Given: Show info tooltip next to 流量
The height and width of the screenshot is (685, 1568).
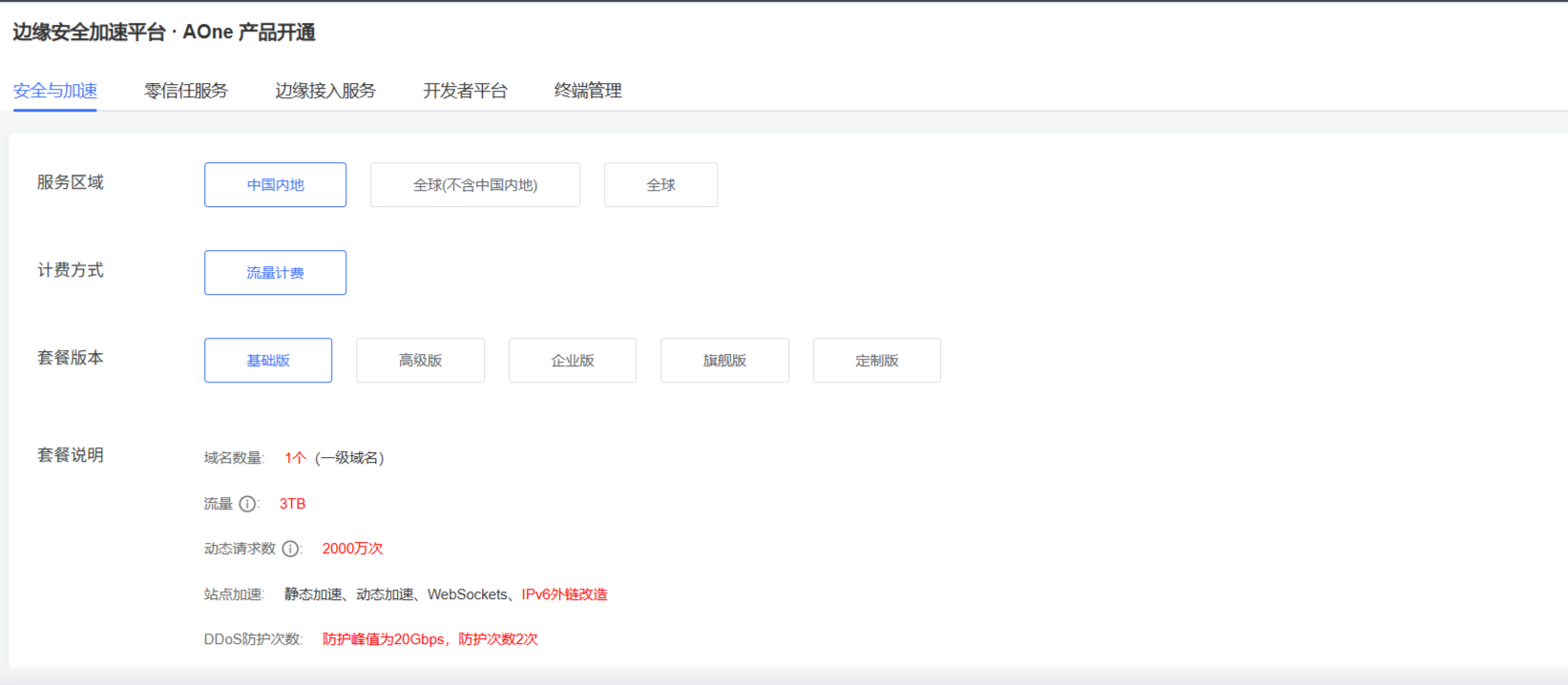Looking at the screenshot, I should [247, 504].
